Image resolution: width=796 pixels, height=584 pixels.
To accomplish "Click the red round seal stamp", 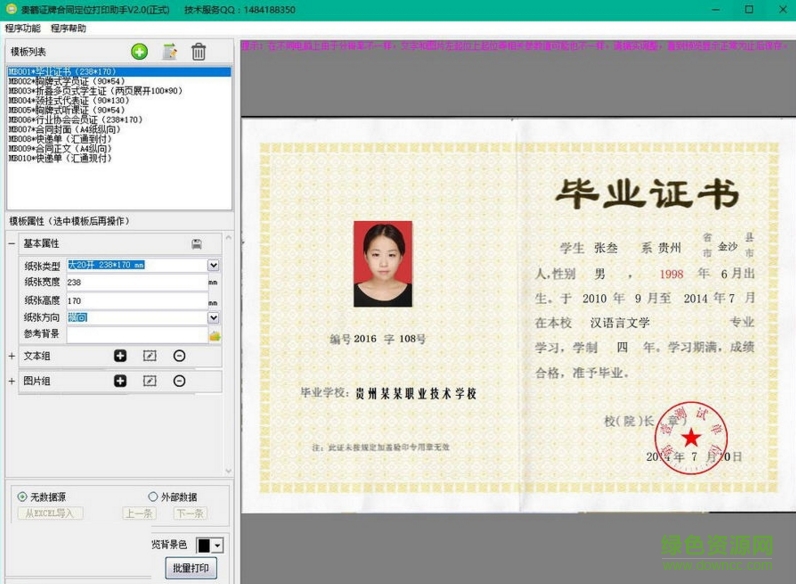I will pos(691,438).
